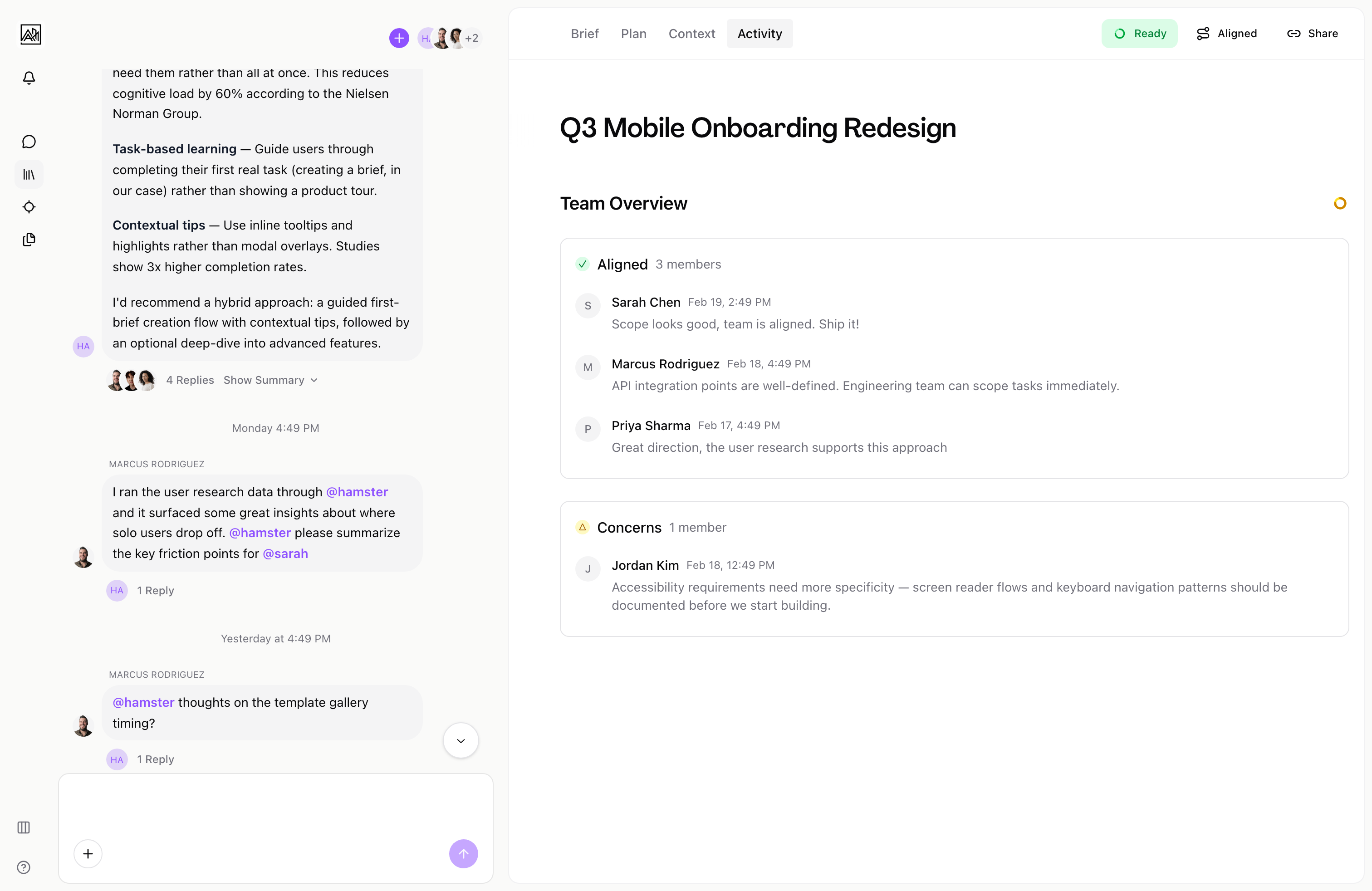Toggle the Ready status pill

1139,34
